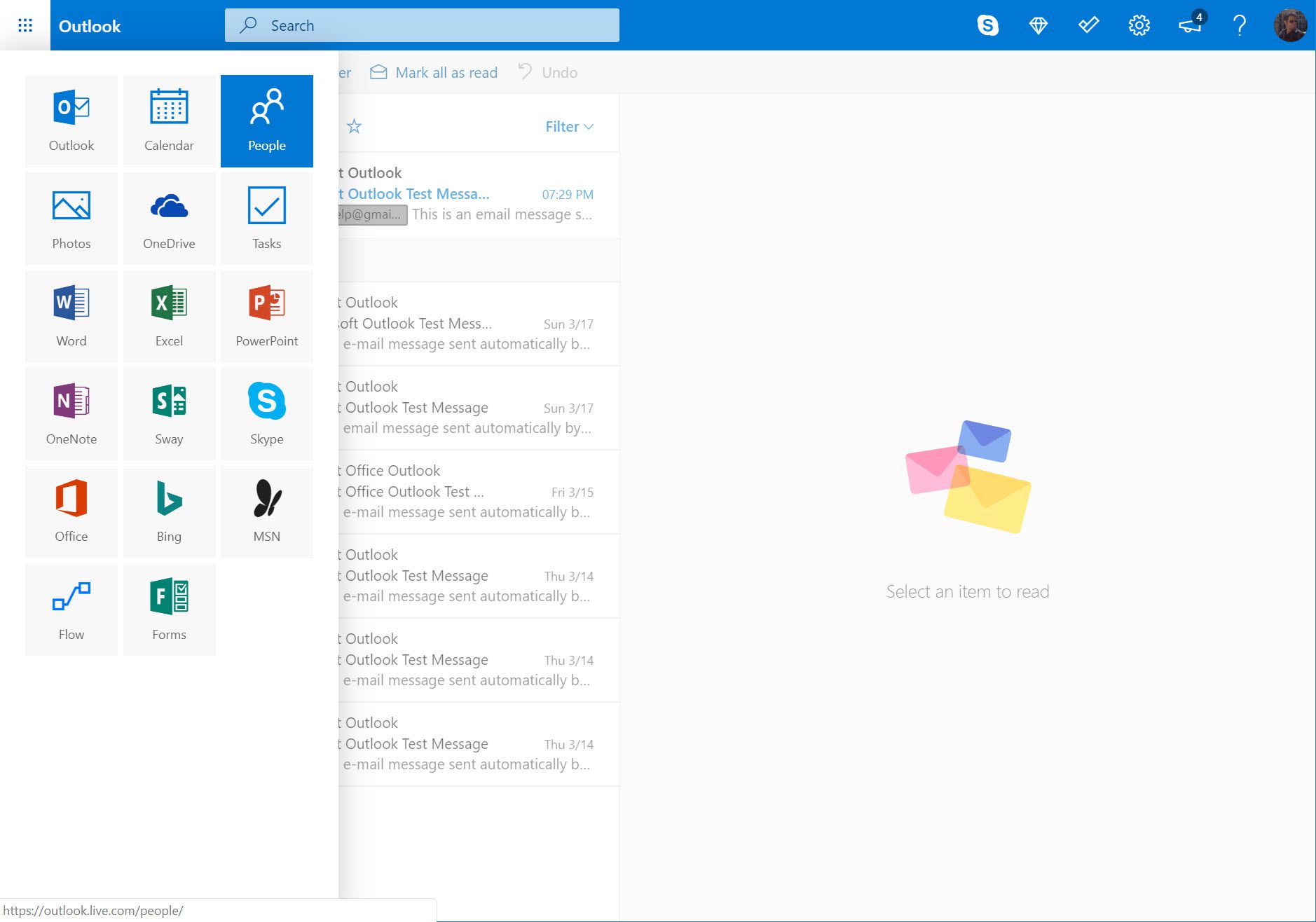This screenshot has height=922, width=1316.
Task: Open the account profile picture menu
Action: click(1290, 25)
